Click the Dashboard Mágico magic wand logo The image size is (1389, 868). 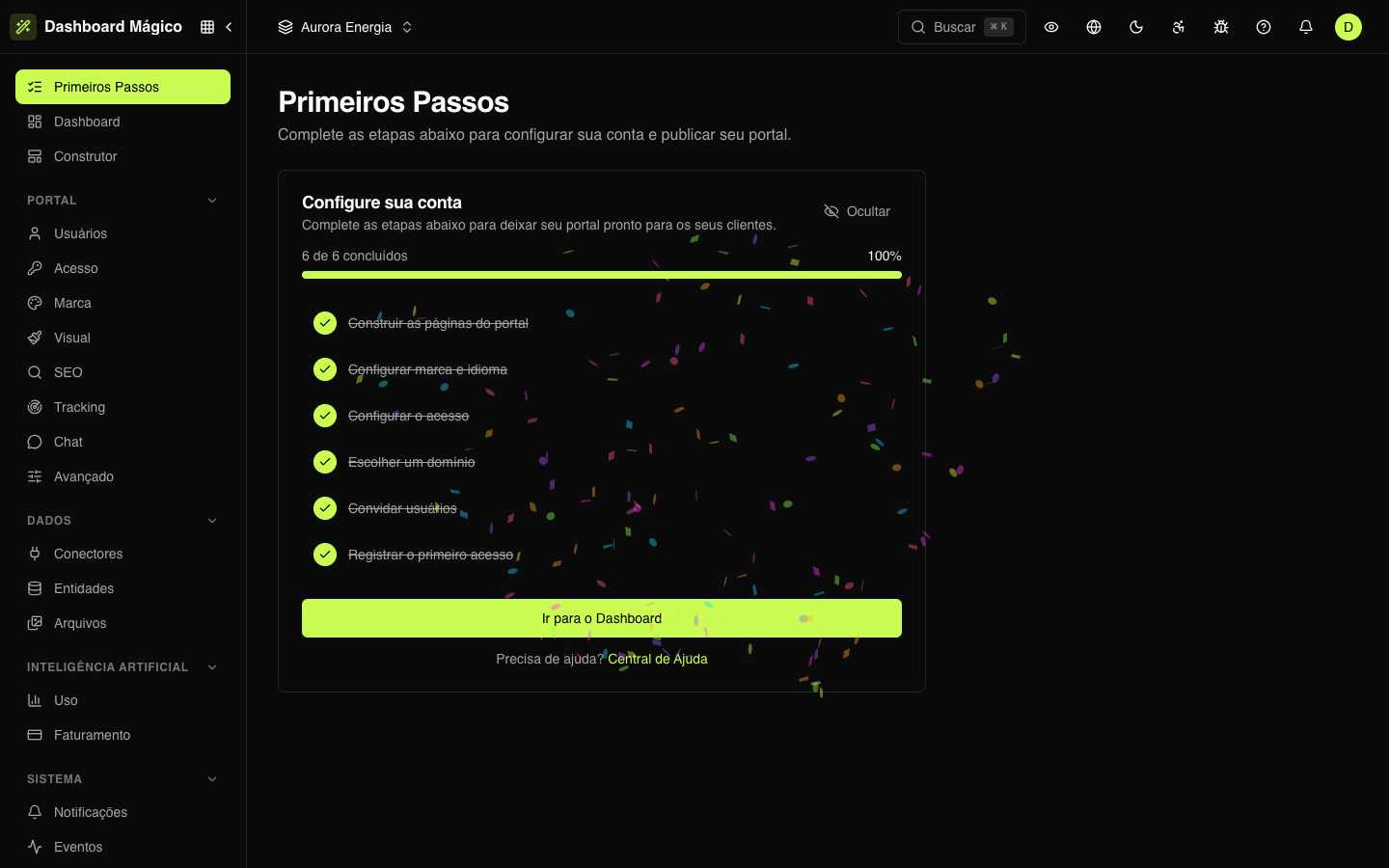[x=23, y=27]
